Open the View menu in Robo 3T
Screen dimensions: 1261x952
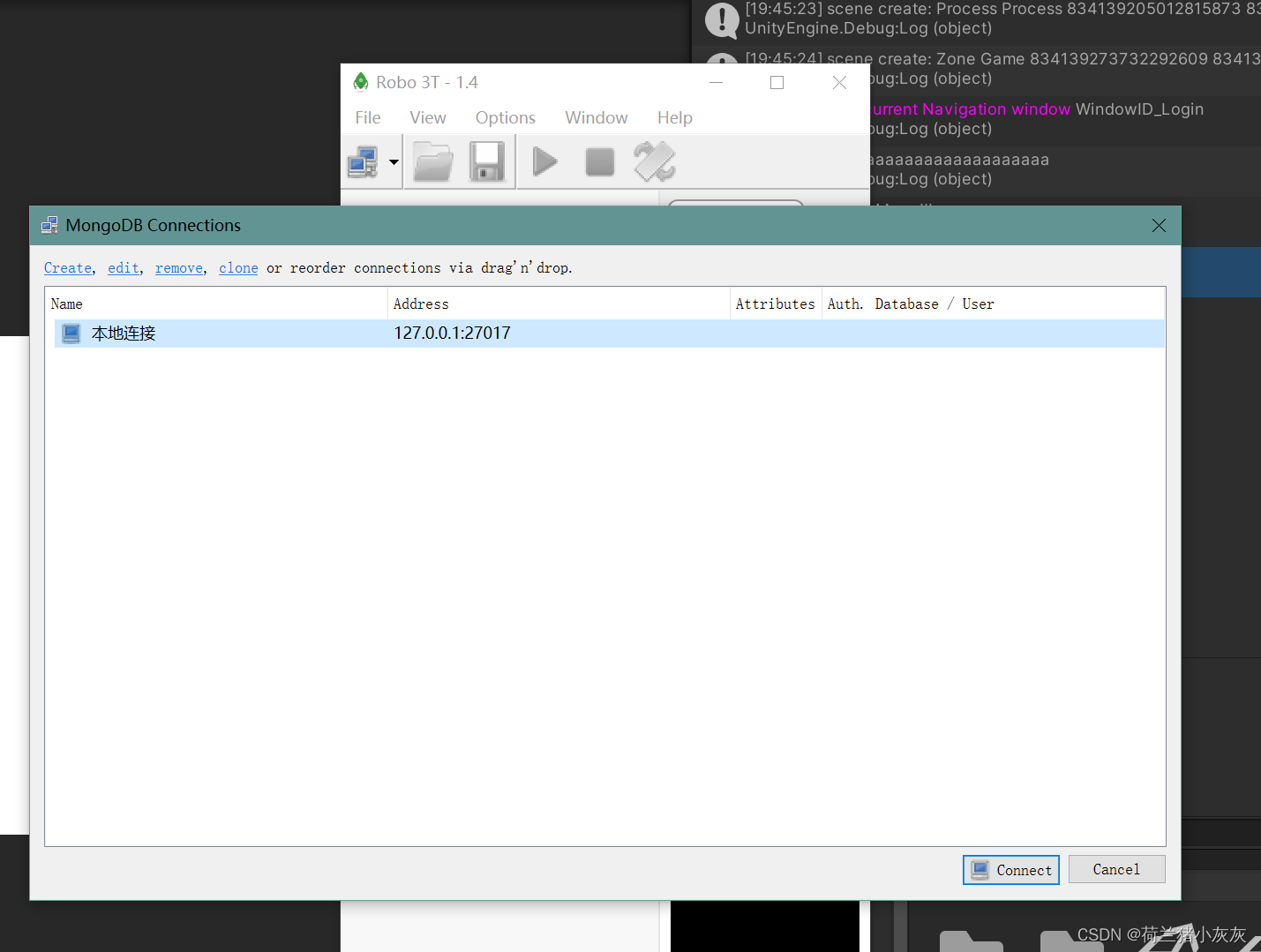[x=428, y=117]
